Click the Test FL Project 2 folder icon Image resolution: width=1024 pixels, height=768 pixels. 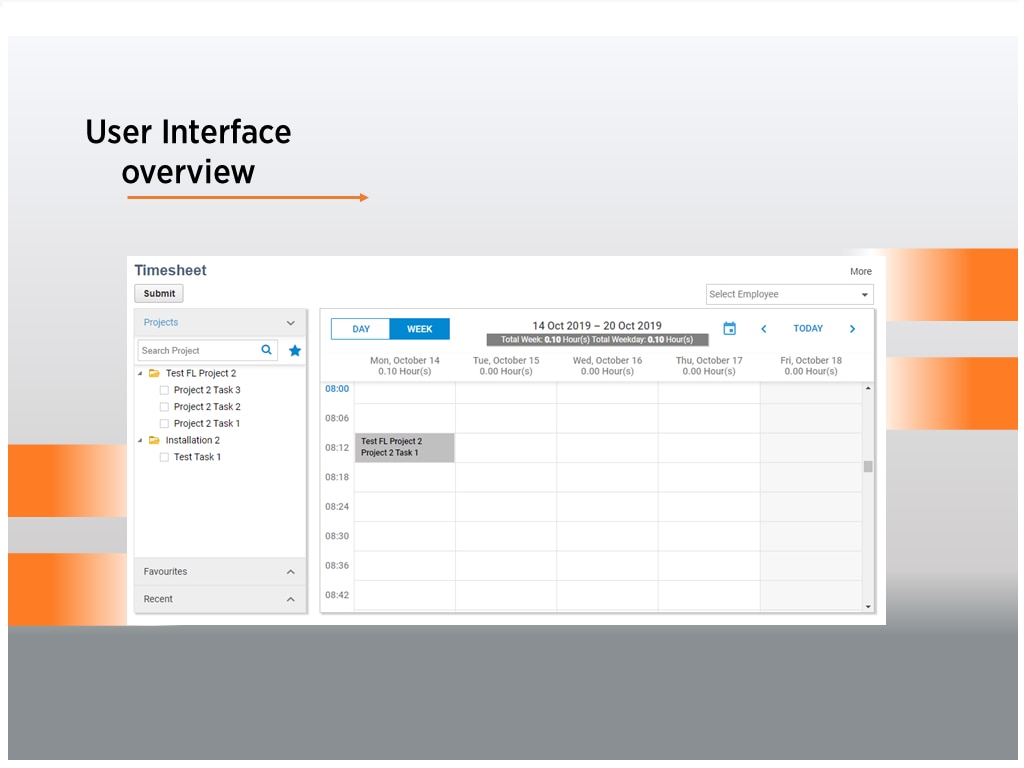(154, 373)
